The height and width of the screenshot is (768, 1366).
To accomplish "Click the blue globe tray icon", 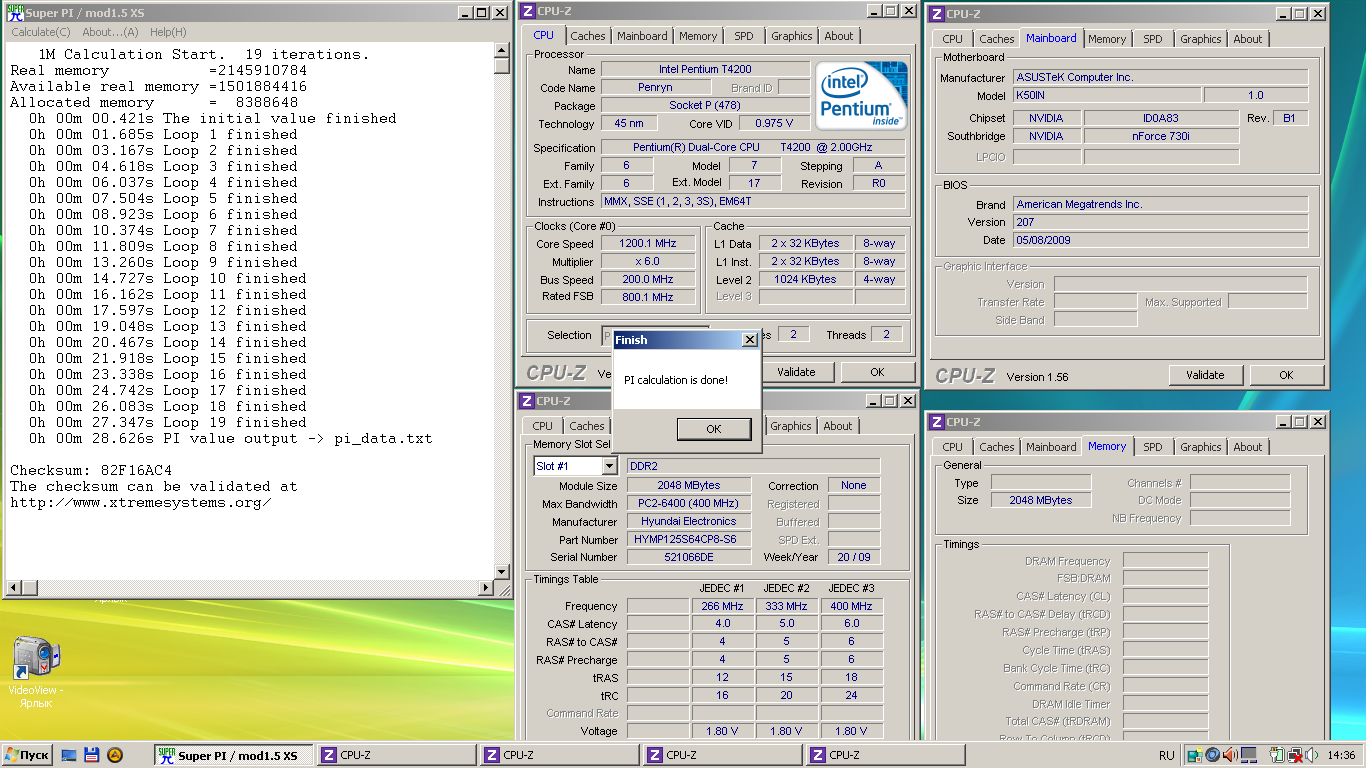I will [x=1212, y=755].
